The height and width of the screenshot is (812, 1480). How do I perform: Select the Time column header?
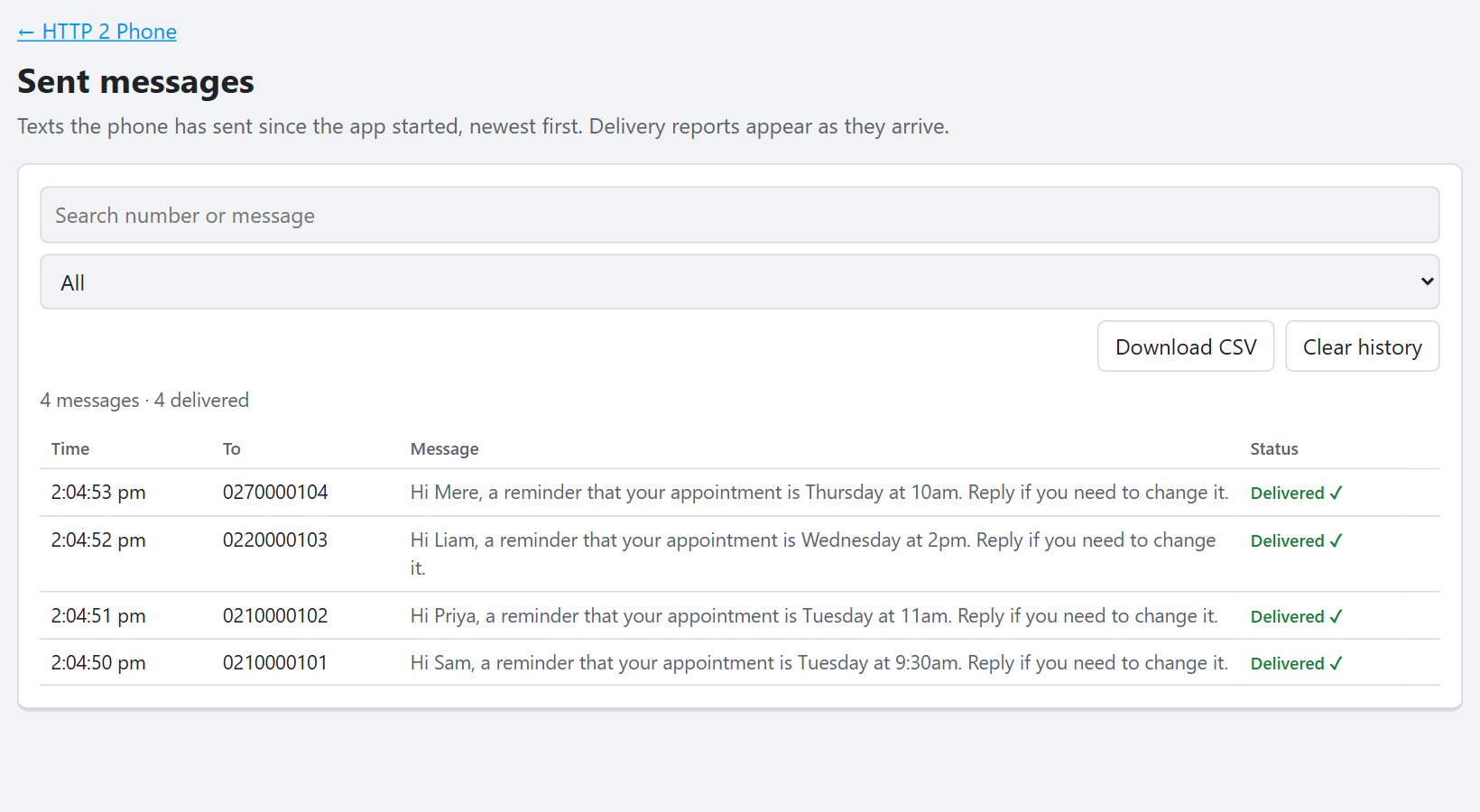pos(70,449)
